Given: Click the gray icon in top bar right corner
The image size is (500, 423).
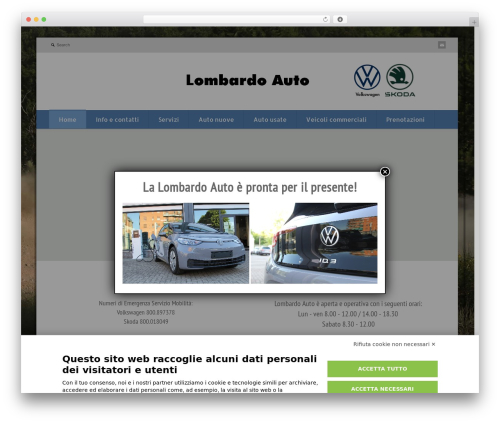Looking at the screenshot, I should [x=442, y=45].
